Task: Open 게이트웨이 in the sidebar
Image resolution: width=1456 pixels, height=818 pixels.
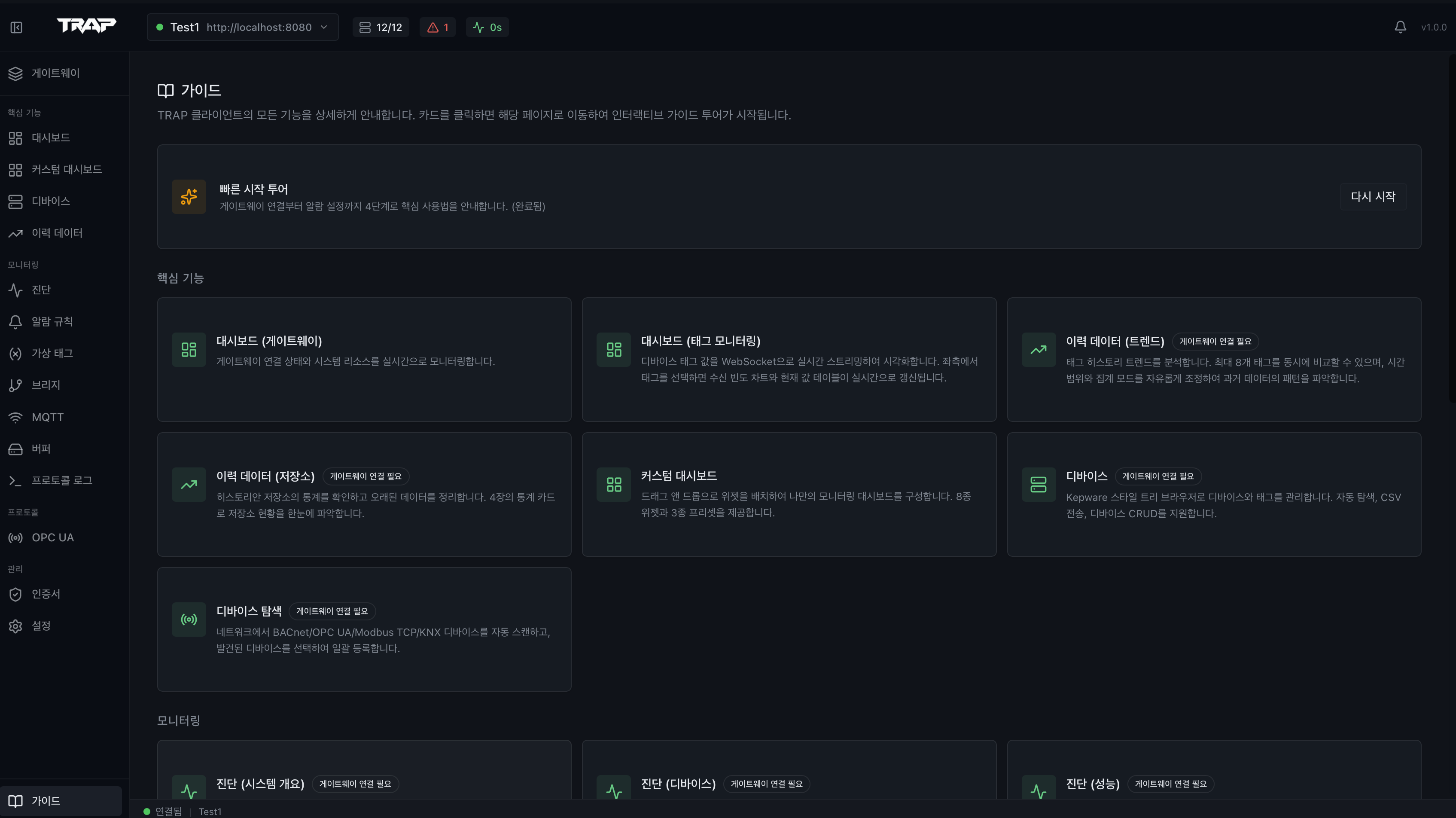Action: (55, 73)
